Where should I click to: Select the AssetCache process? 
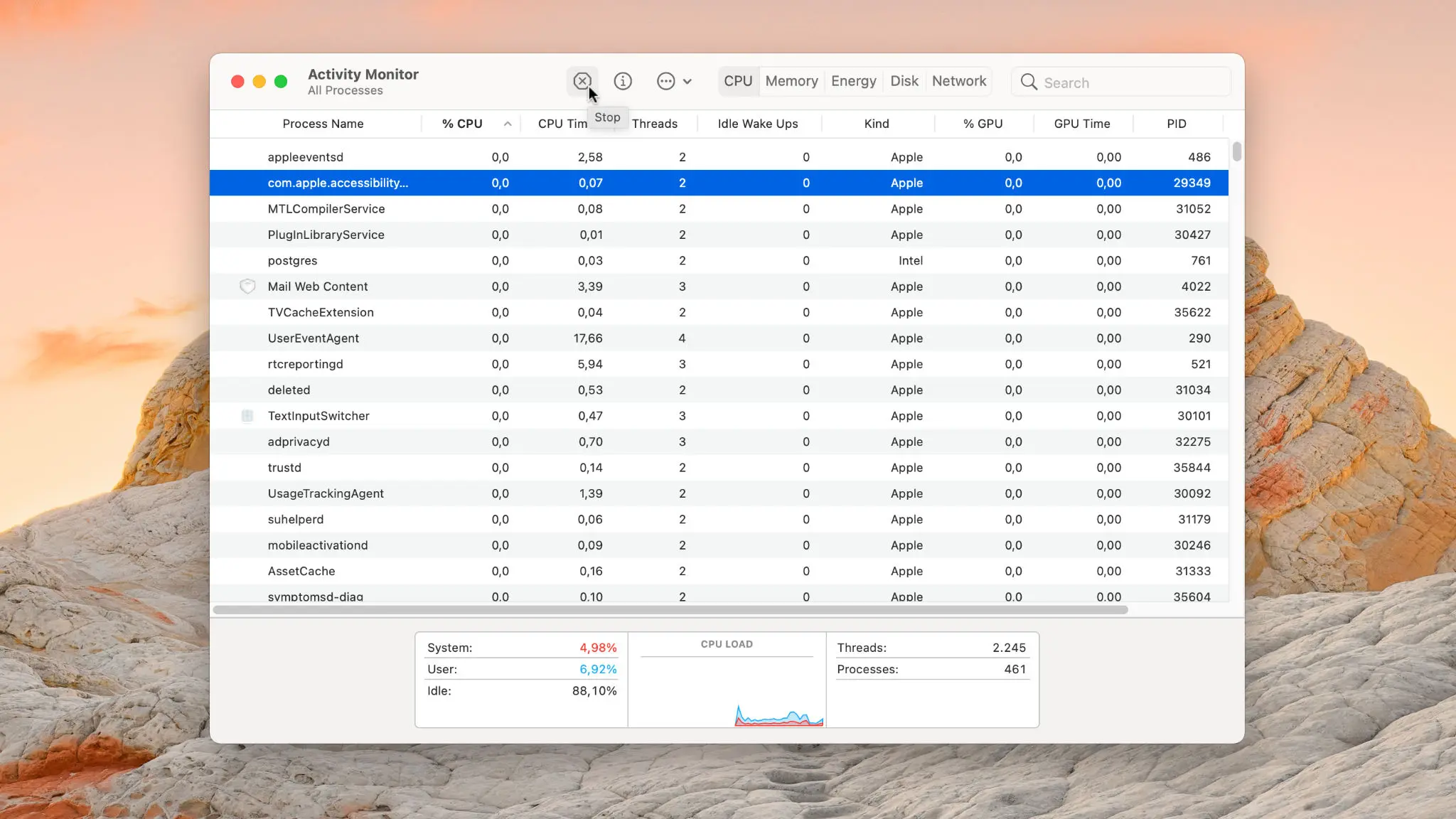(x=719, y=571)
